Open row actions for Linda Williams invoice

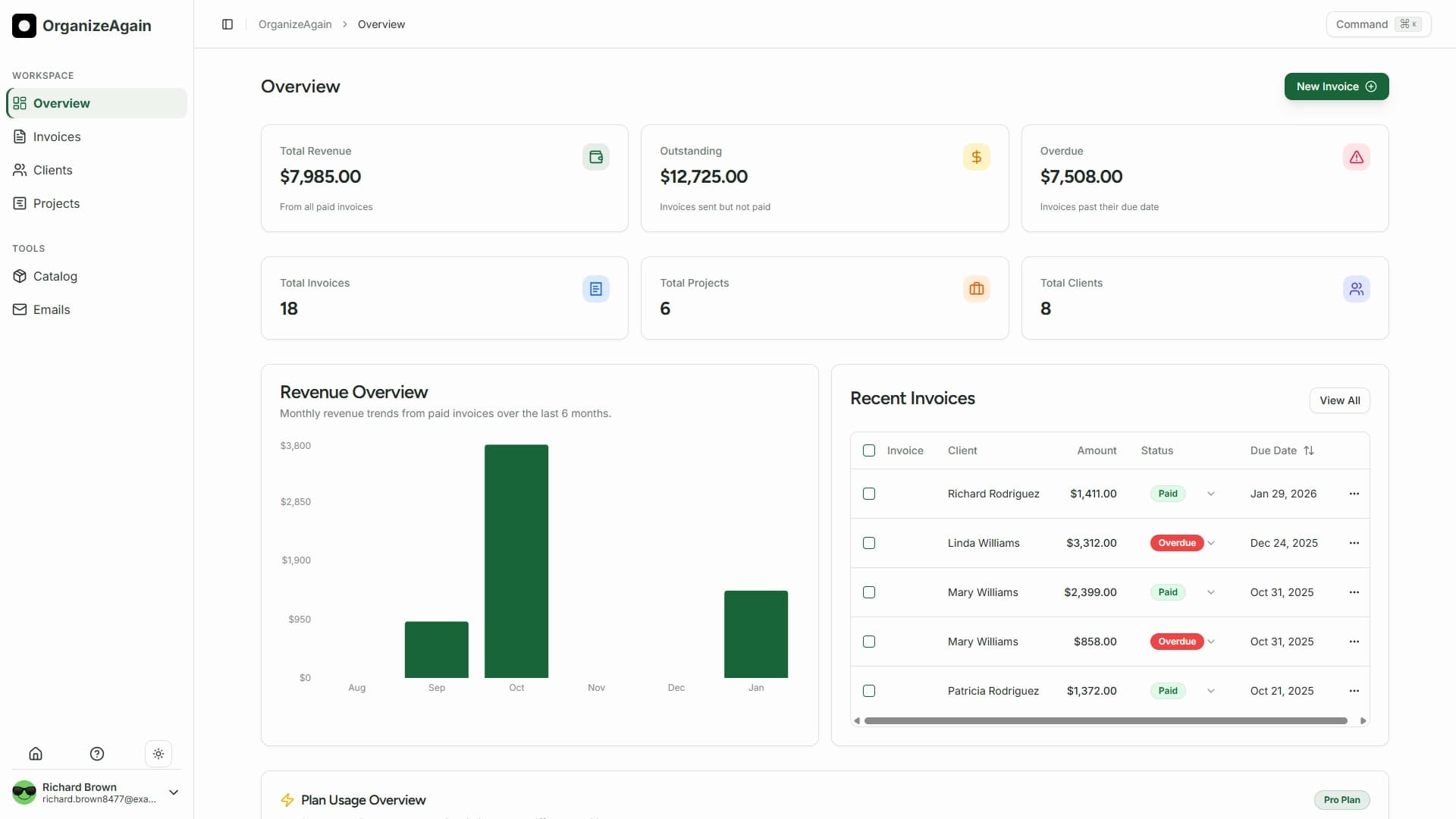click(1354, 543)
